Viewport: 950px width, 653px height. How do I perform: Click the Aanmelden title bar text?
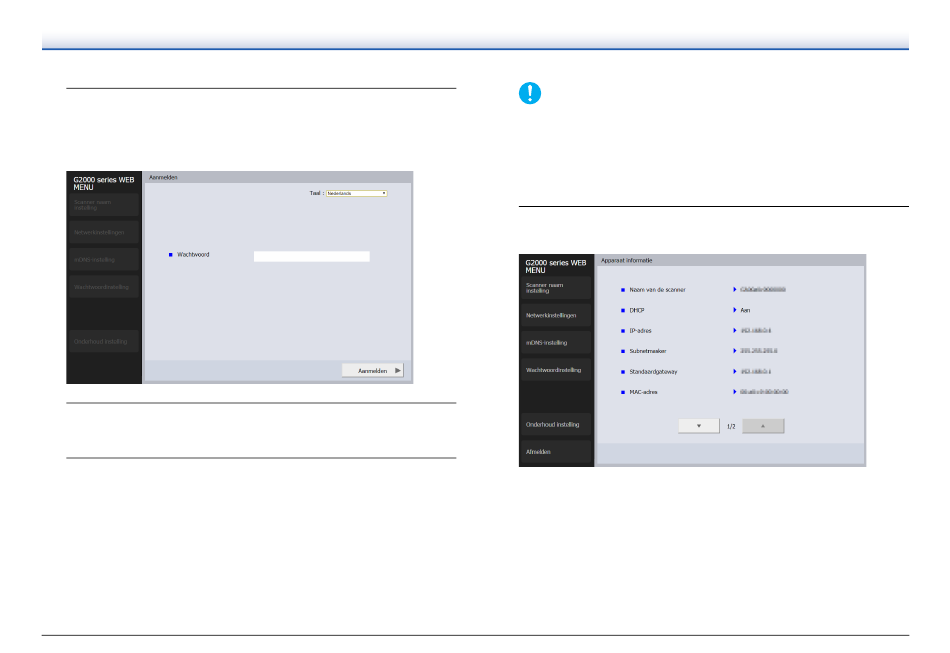point(163,177)
